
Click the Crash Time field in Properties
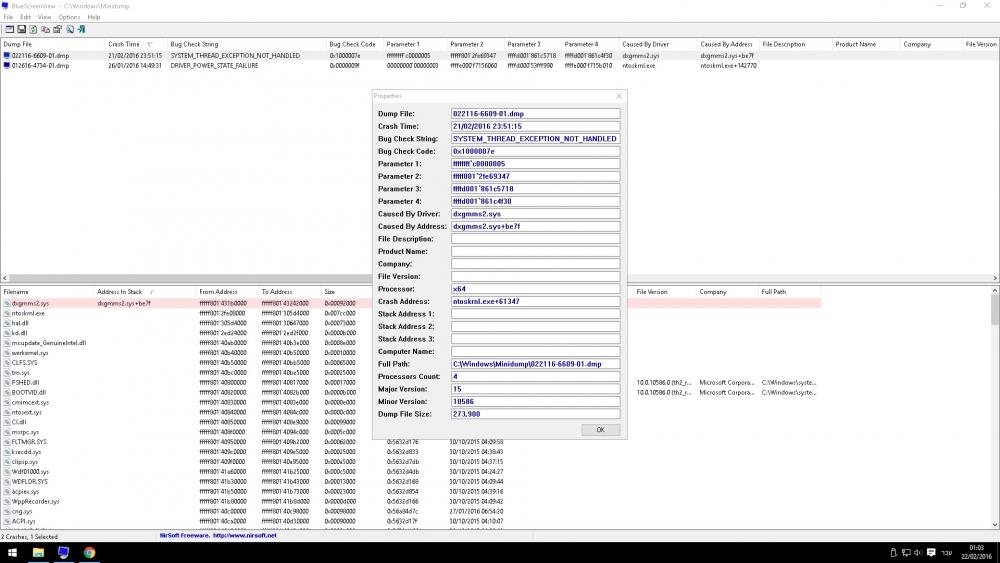(x=535, y=126)
